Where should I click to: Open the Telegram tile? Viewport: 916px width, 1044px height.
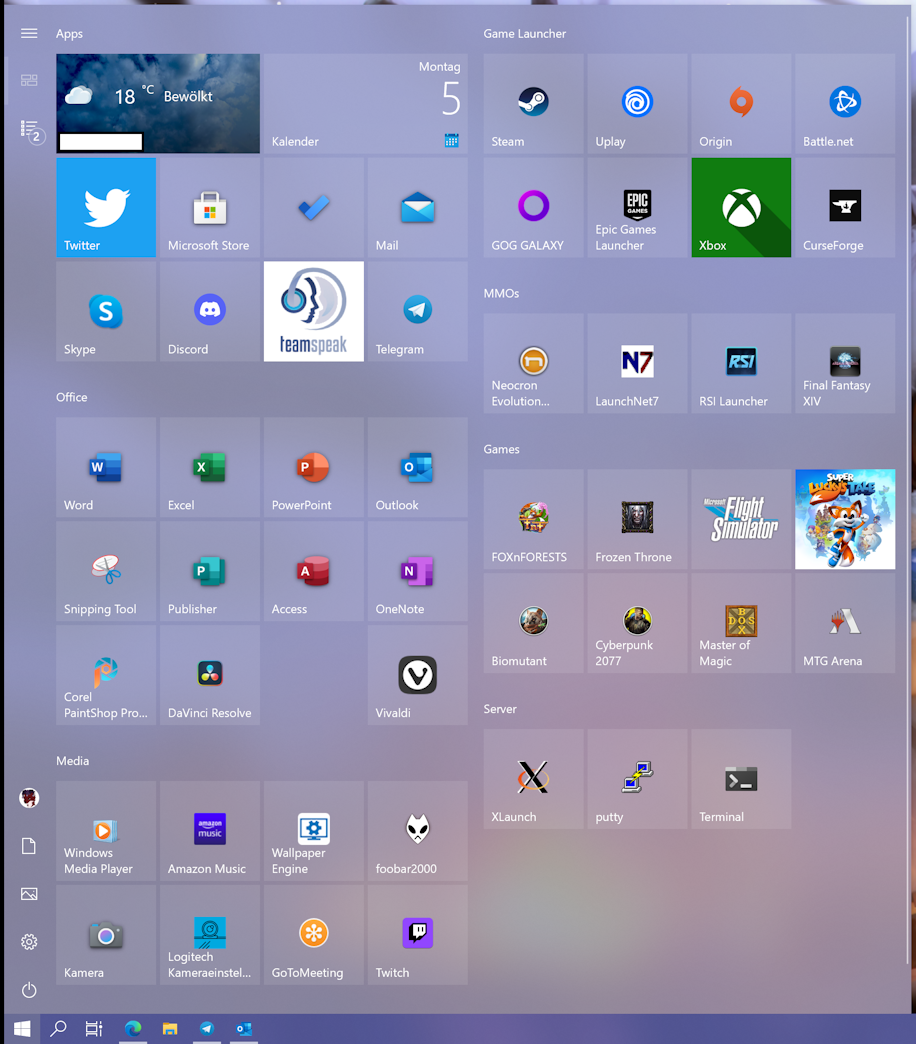[x=417, y=311]
